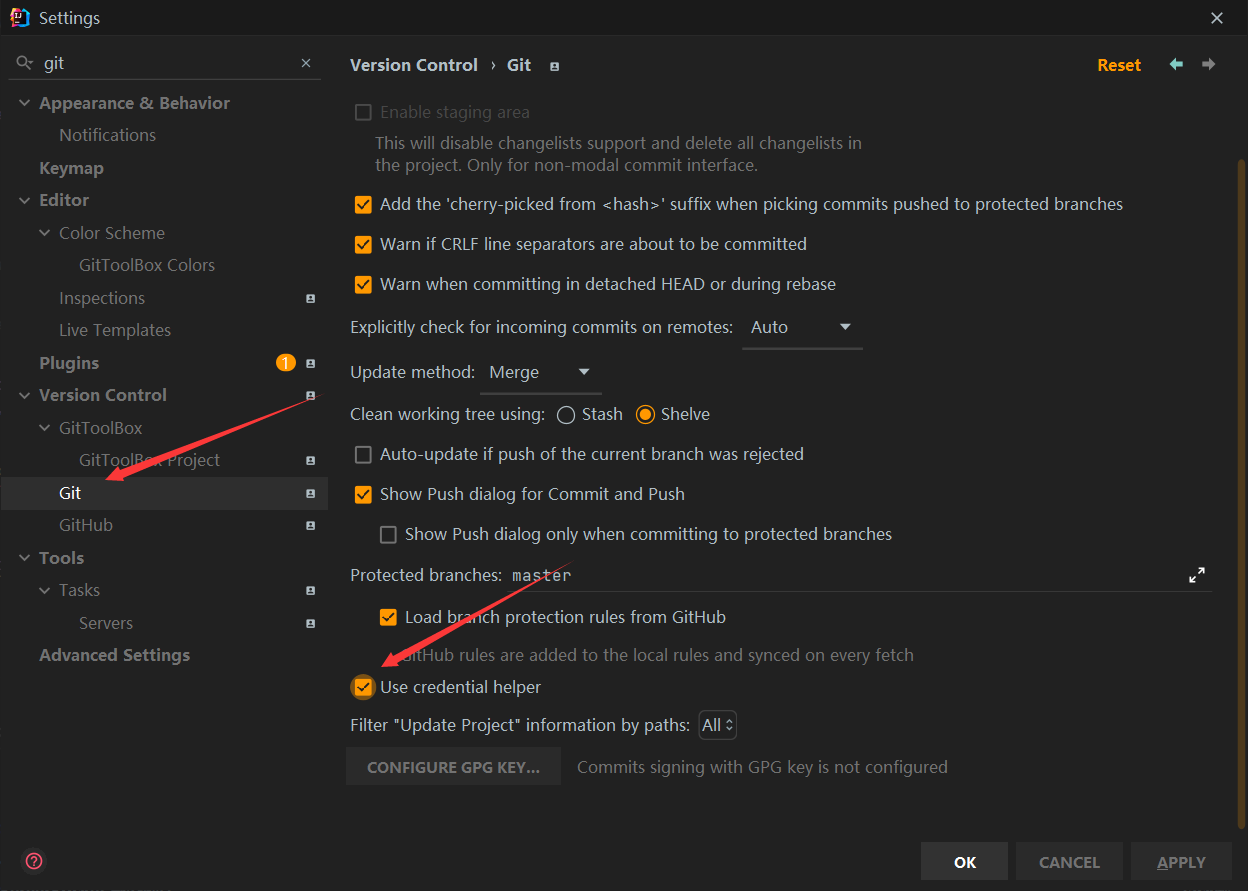1248x891 pixels.
Task: Select the Stash radio button
Action: 566,414
